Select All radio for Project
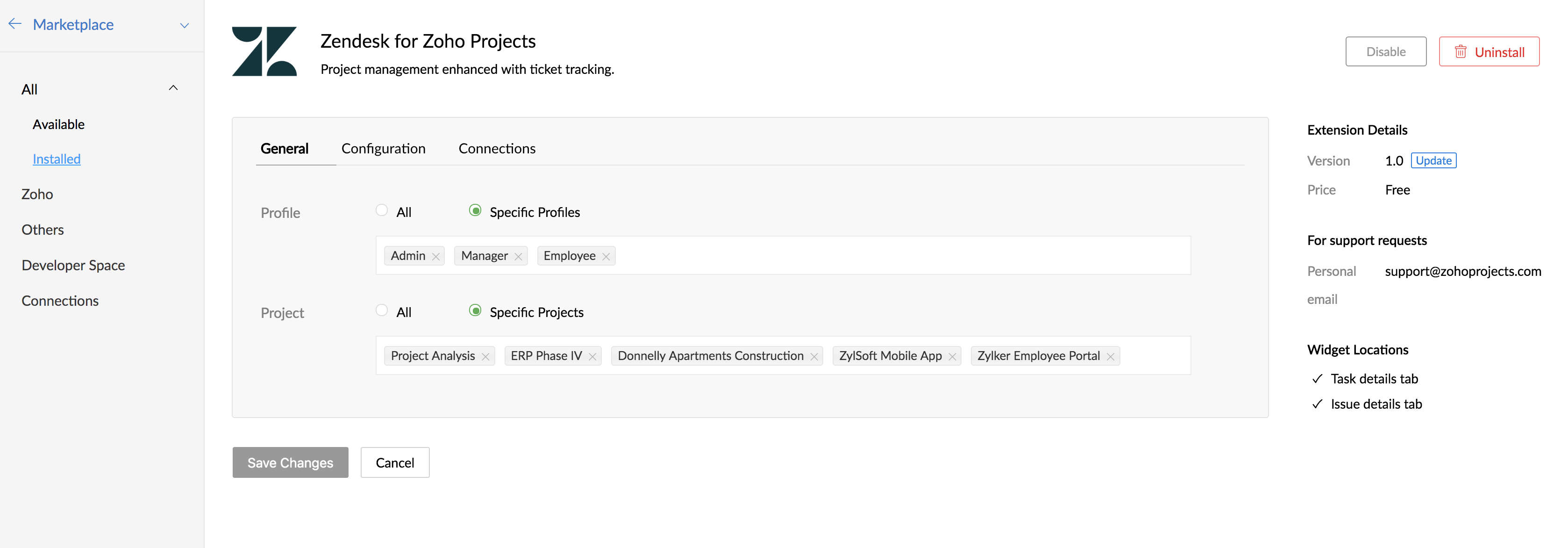 tap(382, 310)
